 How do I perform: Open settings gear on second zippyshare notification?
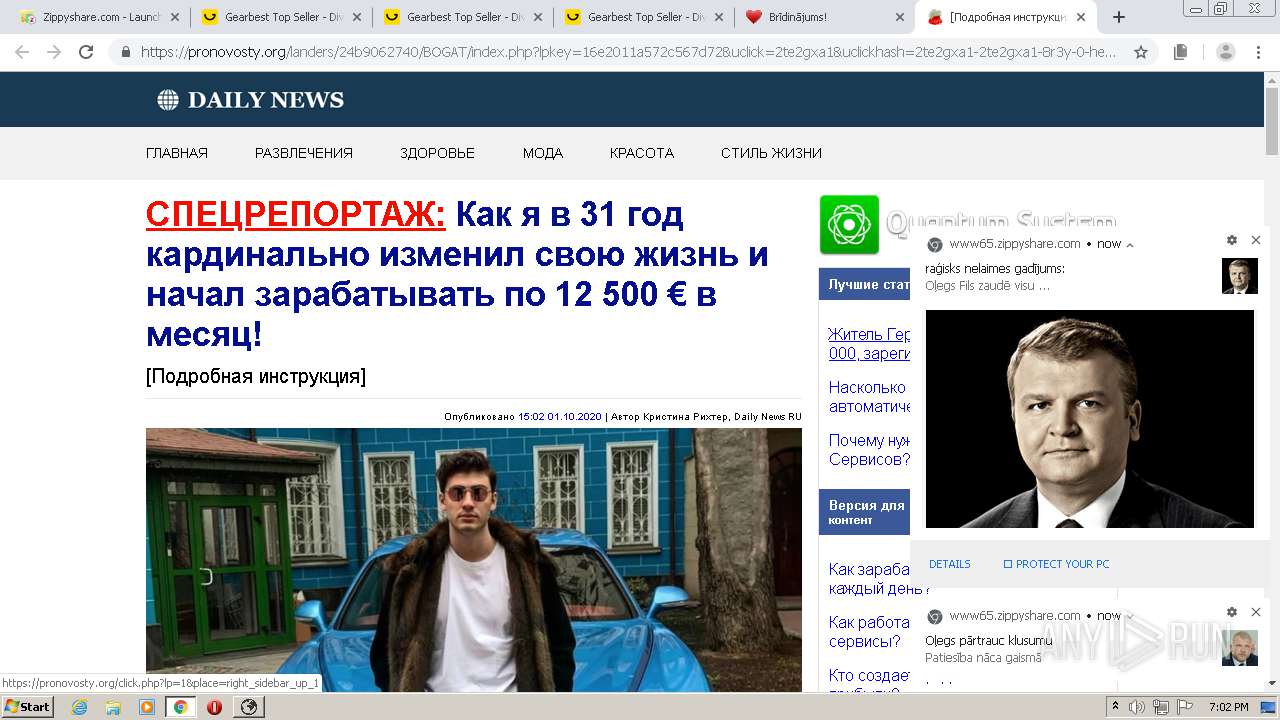pos(1232,612)
